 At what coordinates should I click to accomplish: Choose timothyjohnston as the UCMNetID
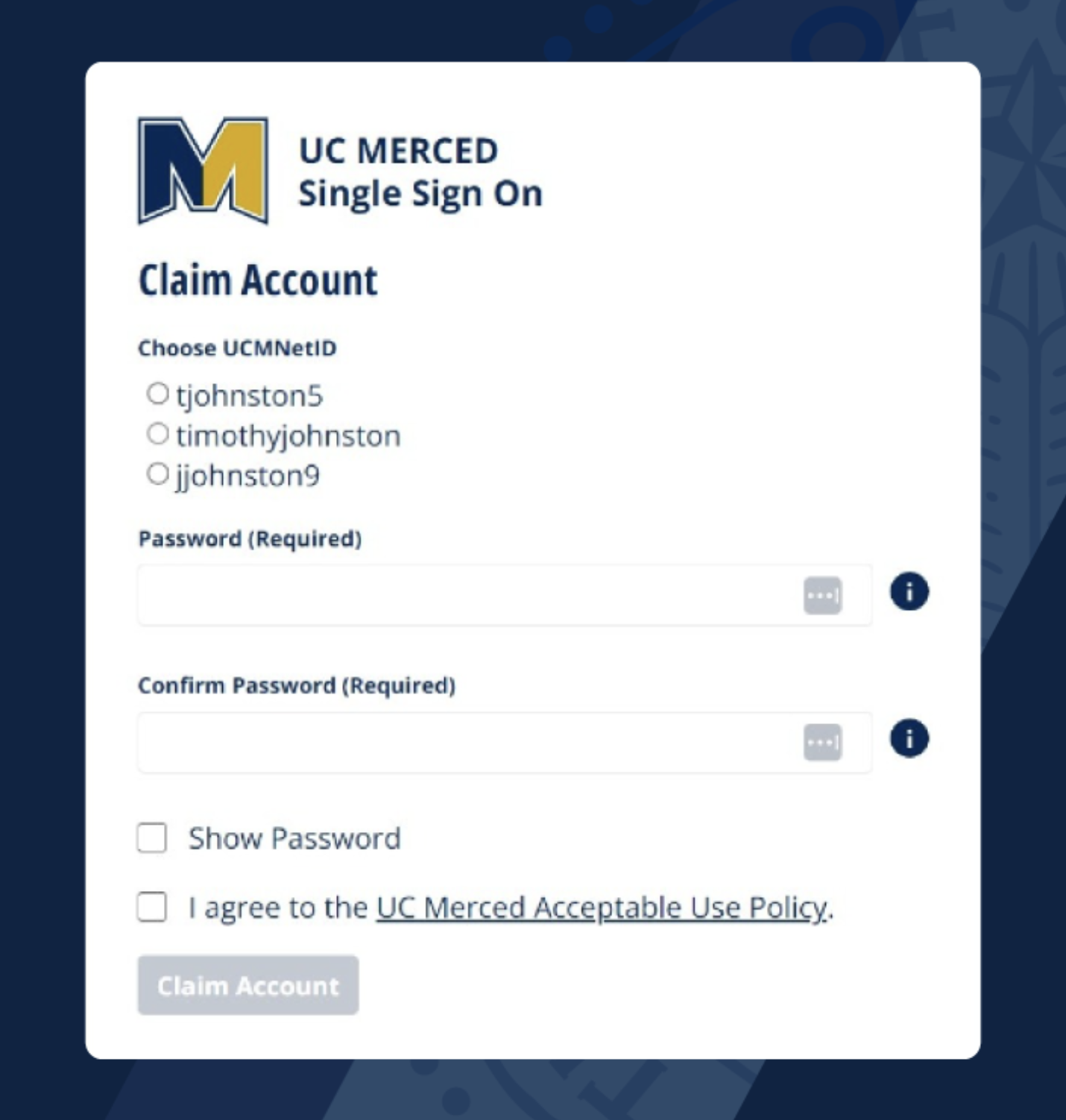point(157,434)
